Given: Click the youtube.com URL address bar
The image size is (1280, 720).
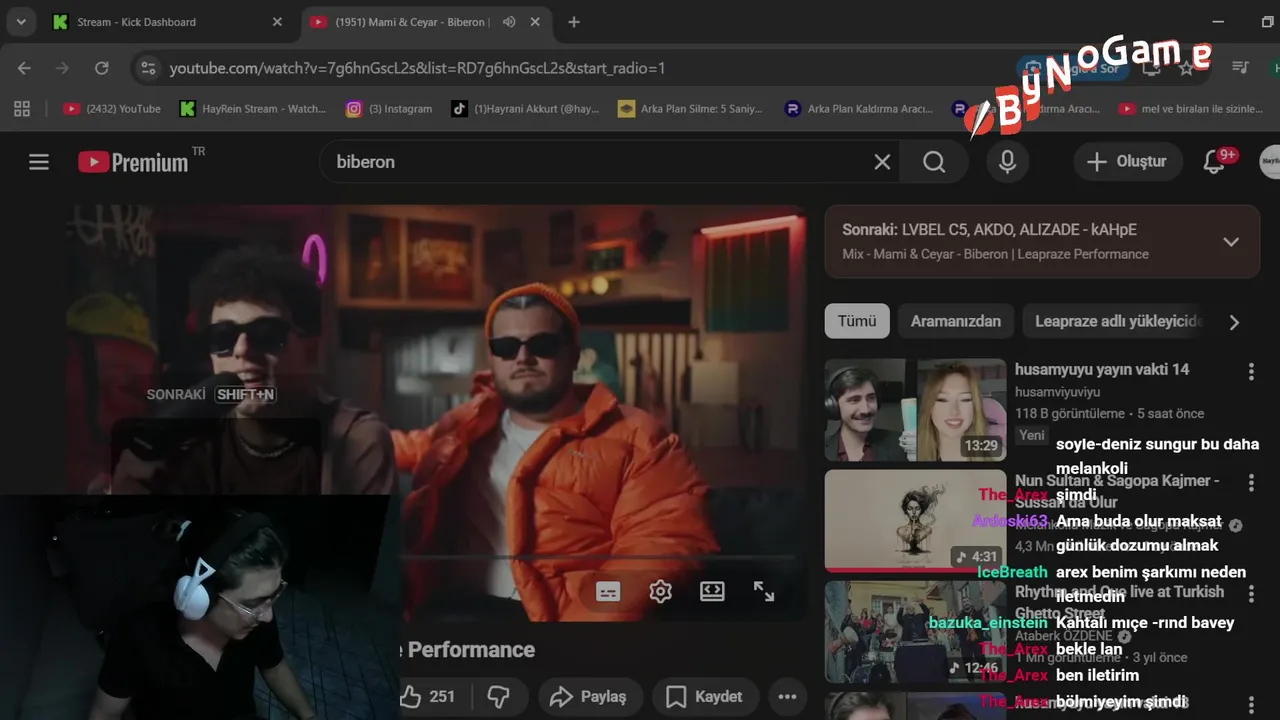Looking at the screenshot, I should point(417,68).
